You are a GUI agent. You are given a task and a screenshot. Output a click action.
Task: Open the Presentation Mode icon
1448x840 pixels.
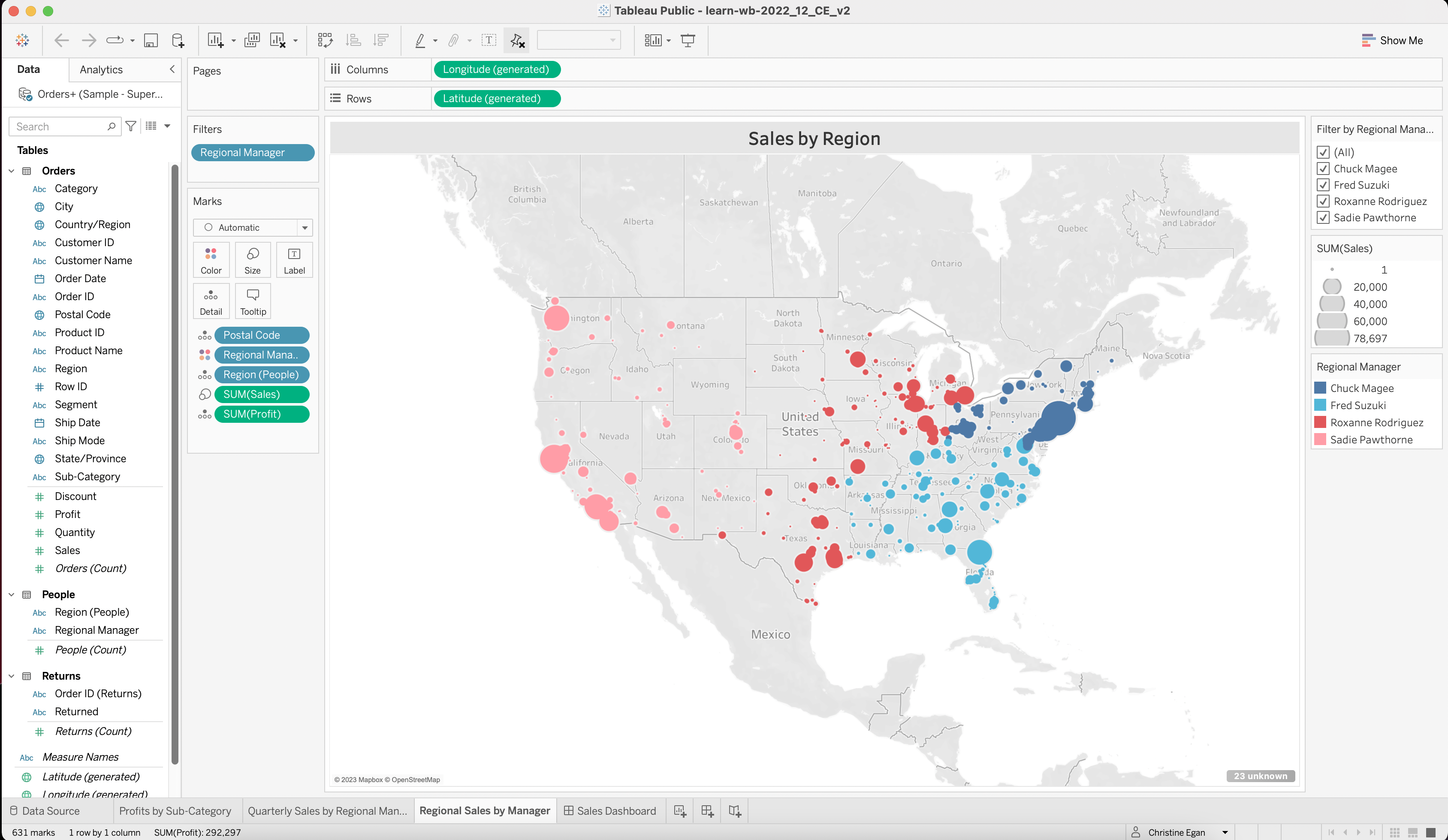tap(688, 40)
